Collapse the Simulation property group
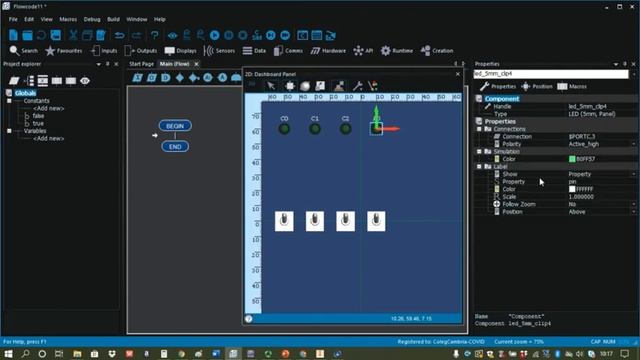The width and height of the screenshot is (640, 360). [x=479, y=151]
